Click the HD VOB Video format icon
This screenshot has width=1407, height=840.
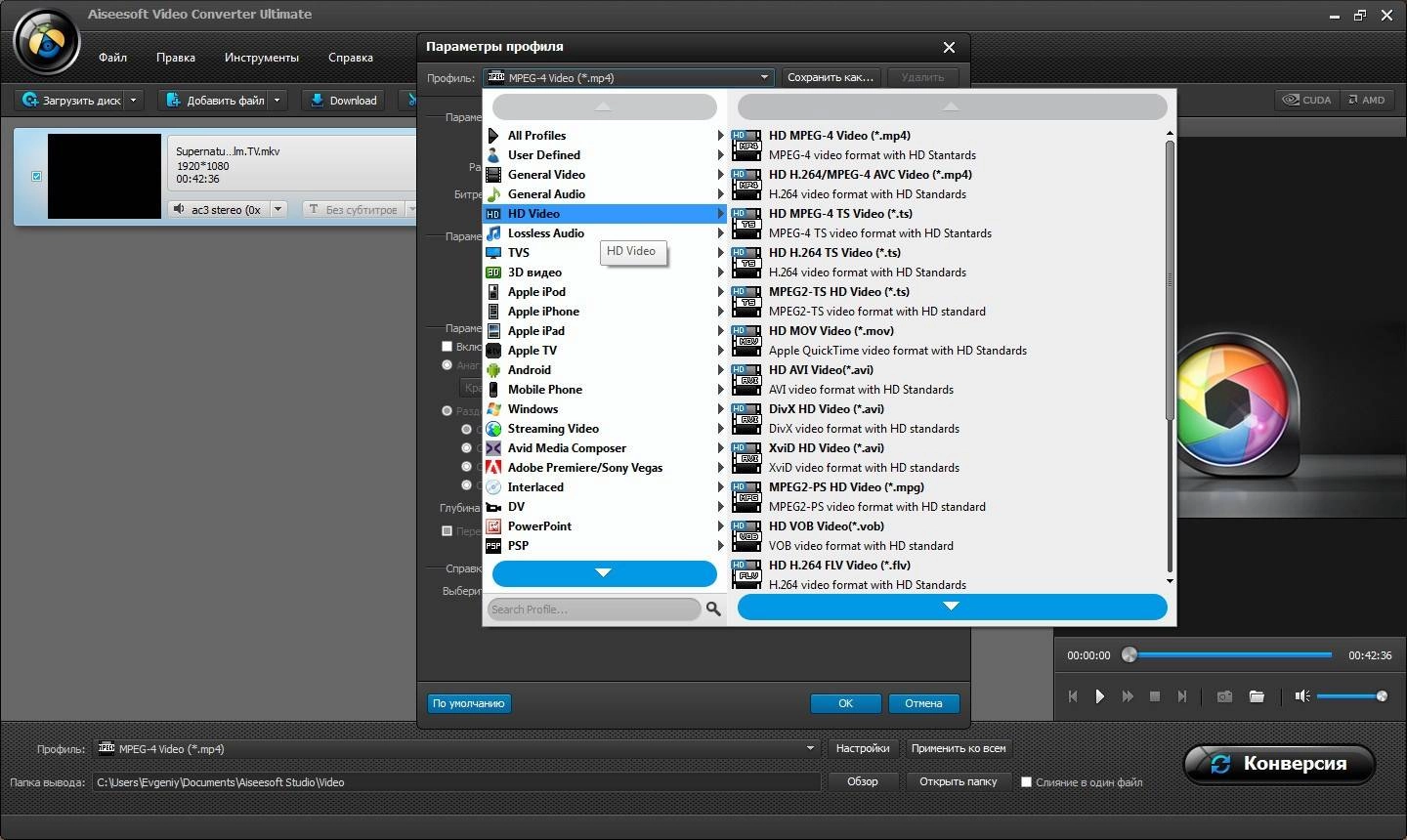tap(746, 535)
